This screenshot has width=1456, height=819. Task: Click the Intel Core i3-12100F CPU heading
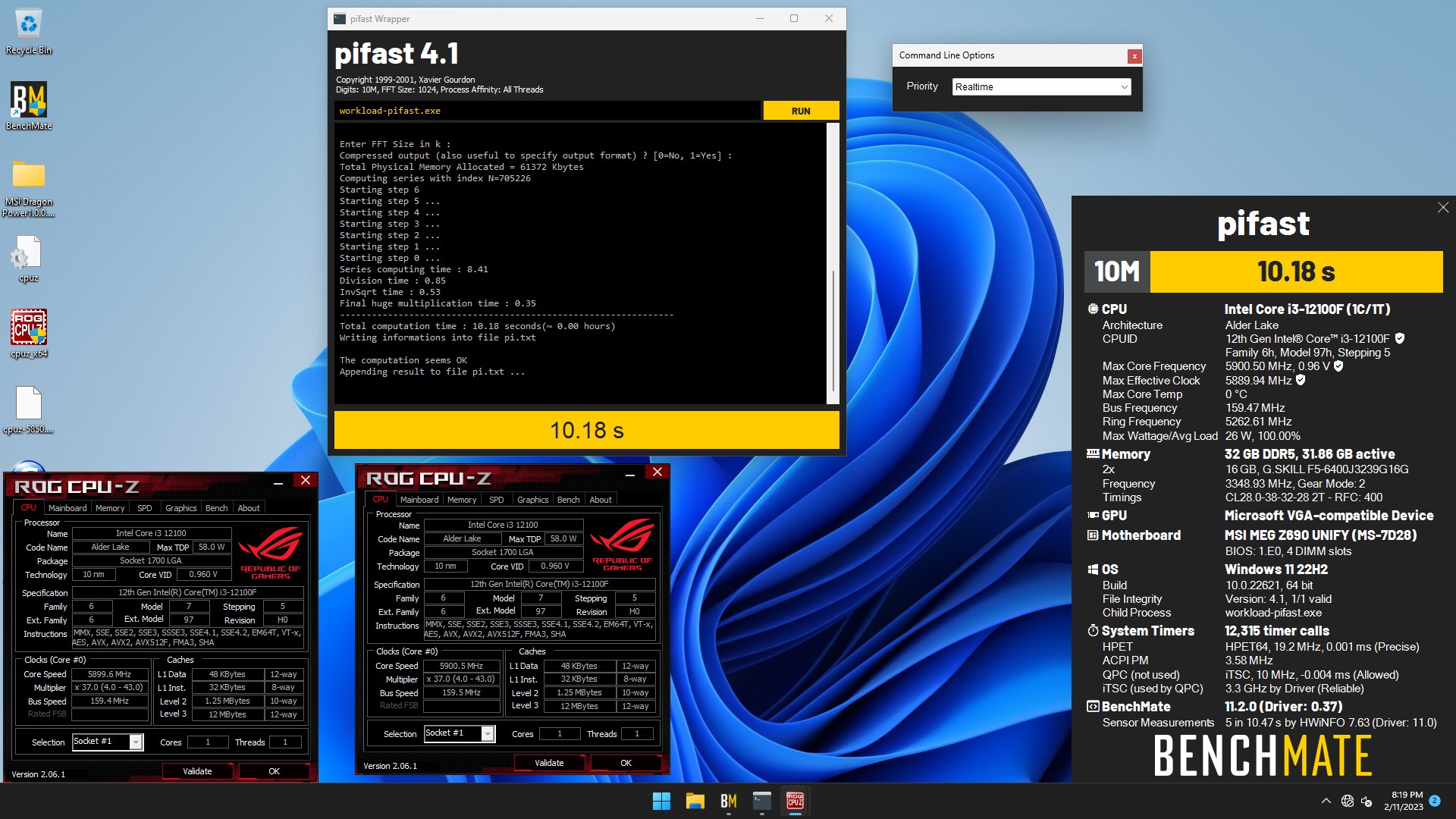1307,309
